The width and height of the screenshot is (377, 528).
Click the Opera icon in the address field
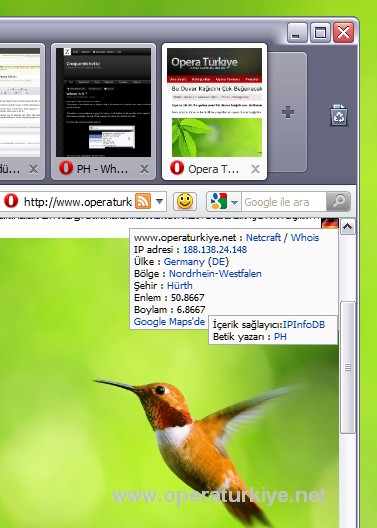[11, 201]
